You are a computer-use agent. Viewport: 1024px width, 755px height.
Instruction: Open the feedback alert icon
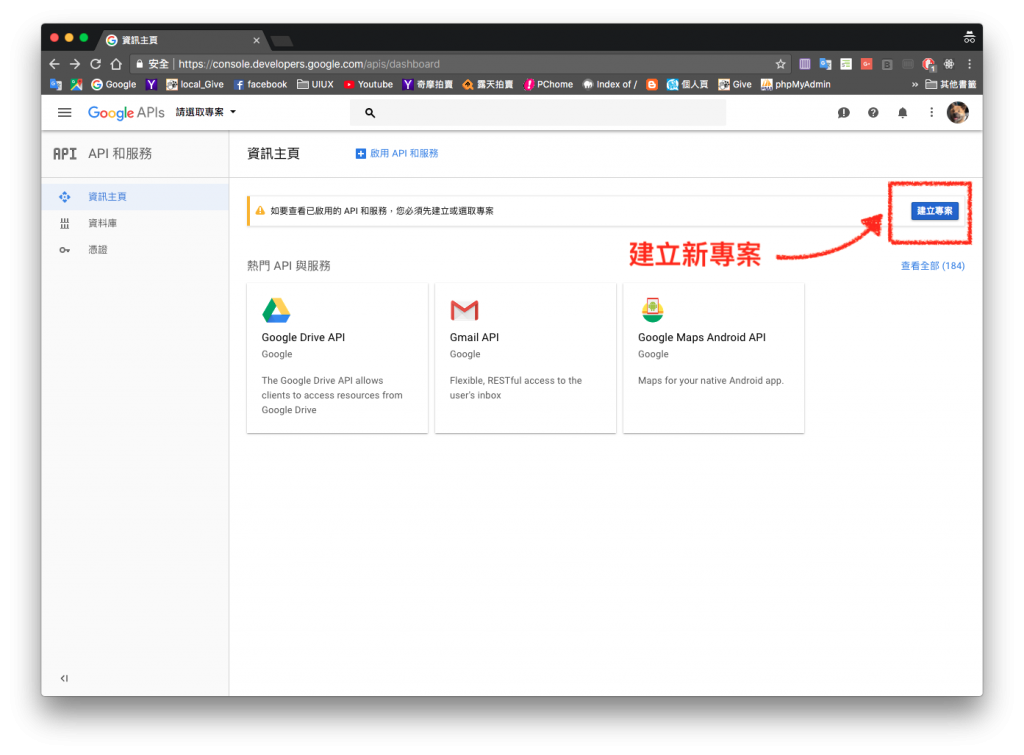(844, 113)
